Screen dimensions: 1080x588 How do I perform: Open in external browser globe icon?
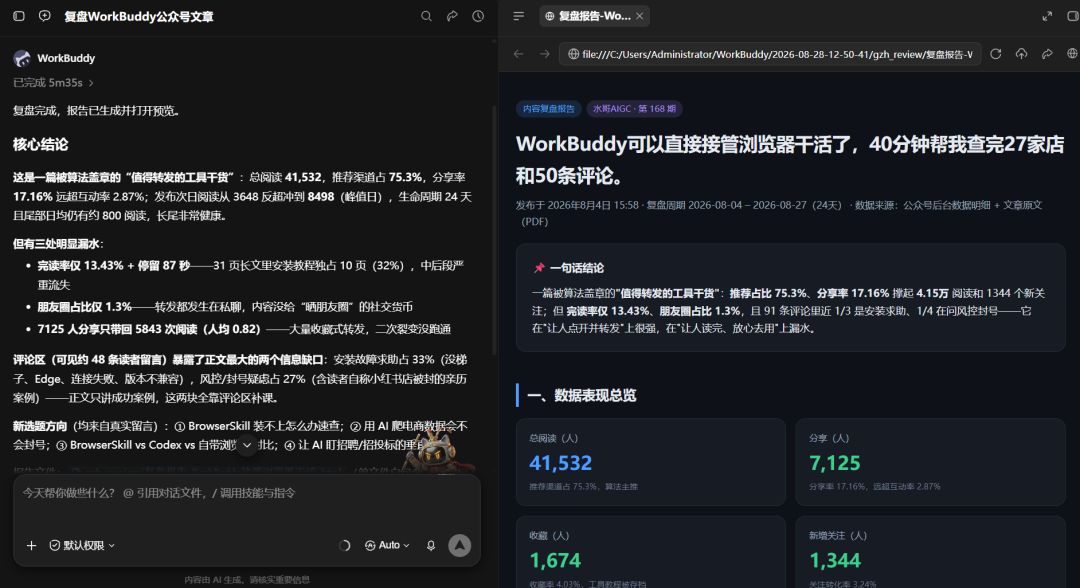[1072, 54]
